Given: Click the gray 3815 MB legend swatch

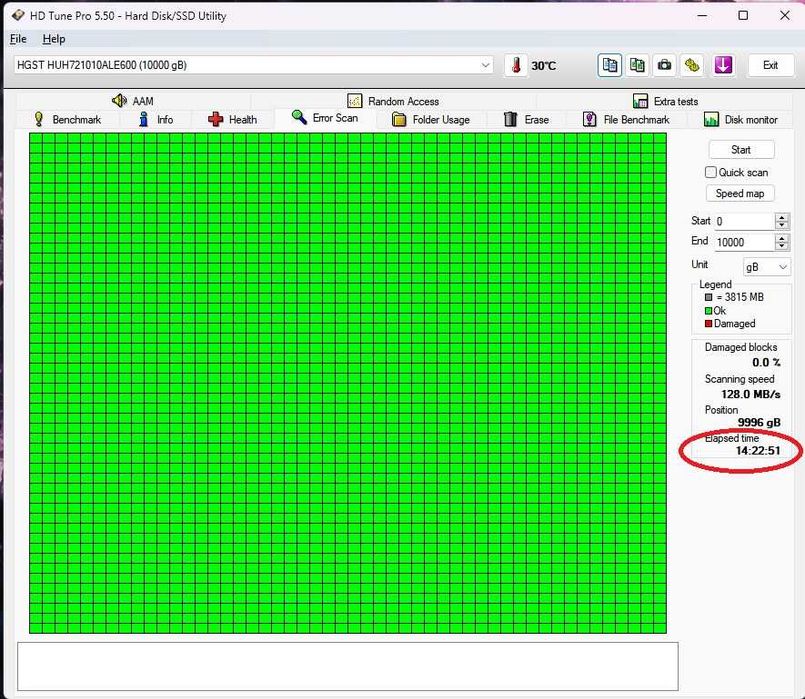Looking at the screenshot, I should point(708,297).
